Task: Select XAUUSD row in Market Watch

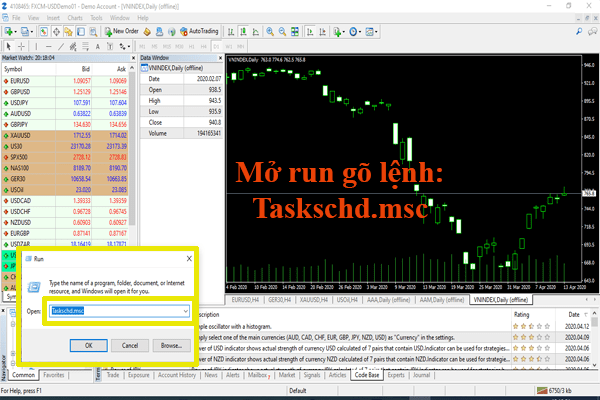Action: [65, 136]
